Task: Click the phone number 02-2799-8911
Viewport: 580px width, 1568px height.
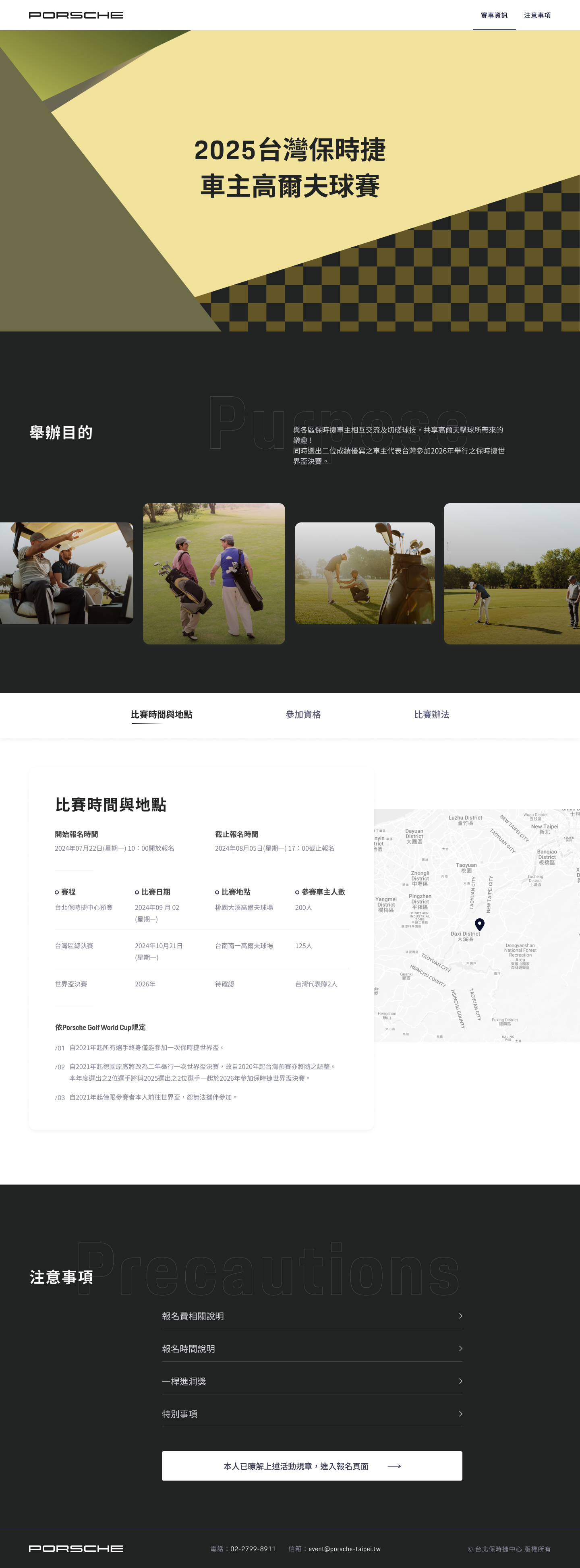Action: point(253,1549)
